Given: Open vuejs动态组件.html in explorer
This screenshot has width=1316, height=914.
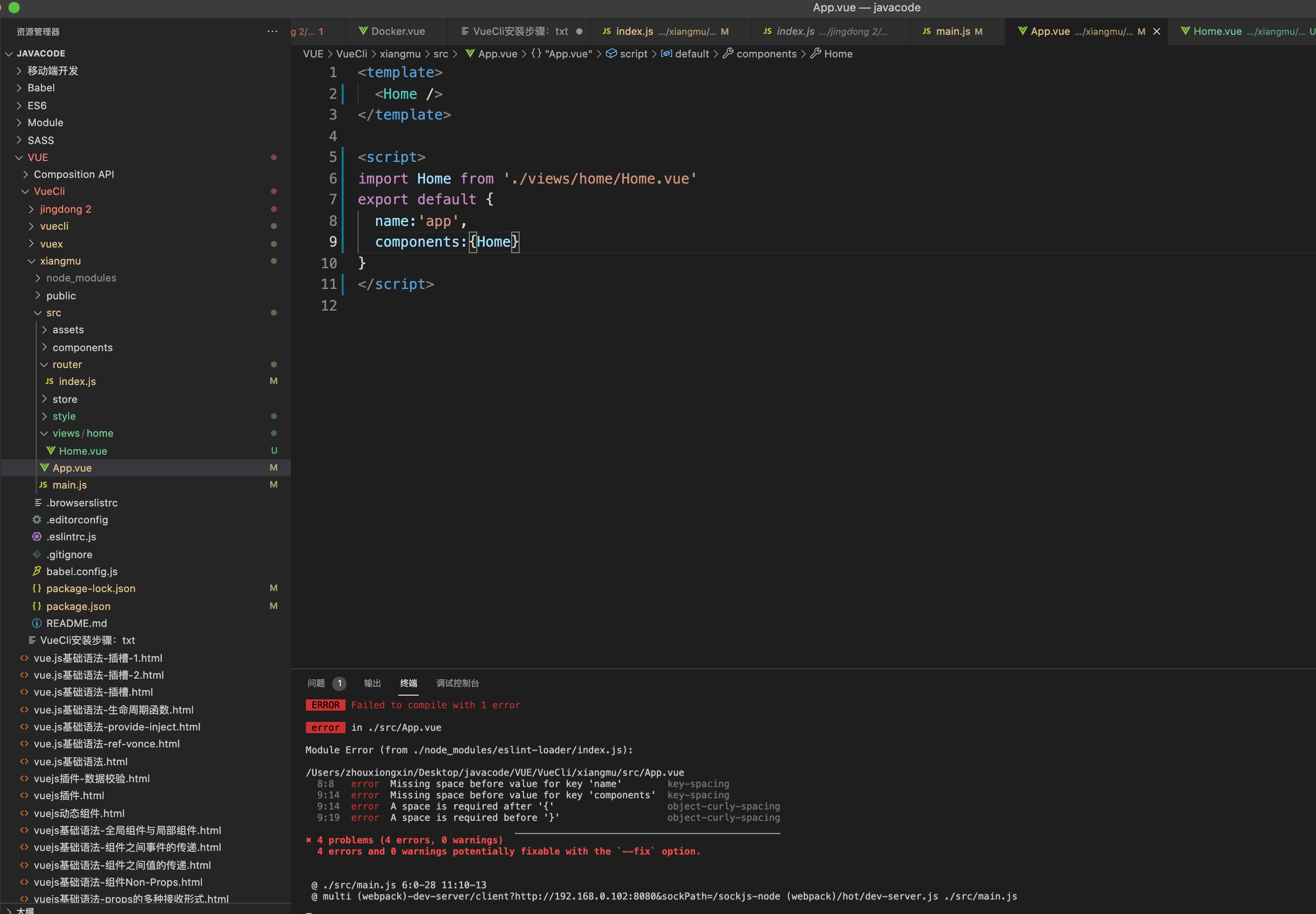Looking at the screenshot, I should [x=79, y=813].
